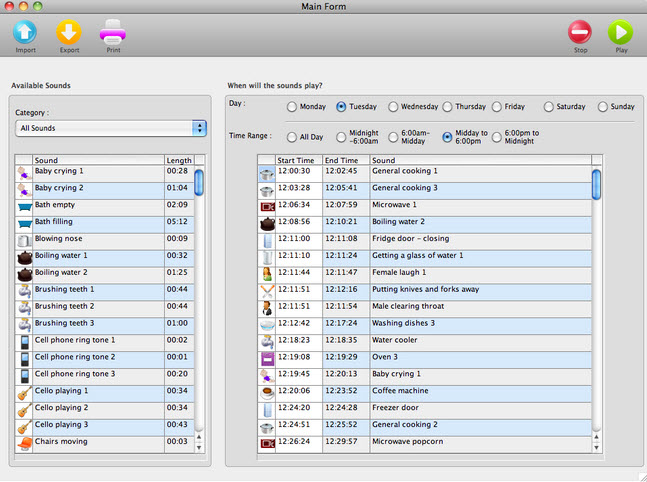The height and width of the screenshot is (482, 647).
Task: Select Baby crying 2 in Available Sounds
Action: 97,188
